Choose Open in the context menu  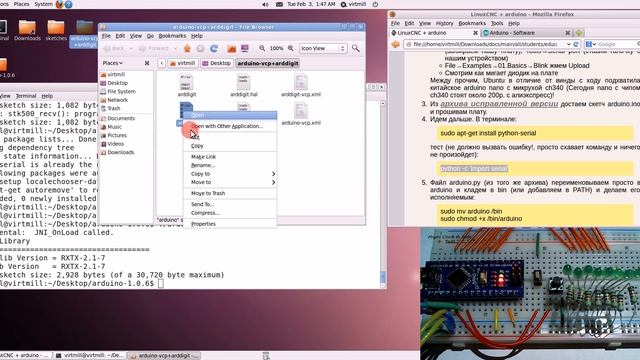[x=230, y=115]
